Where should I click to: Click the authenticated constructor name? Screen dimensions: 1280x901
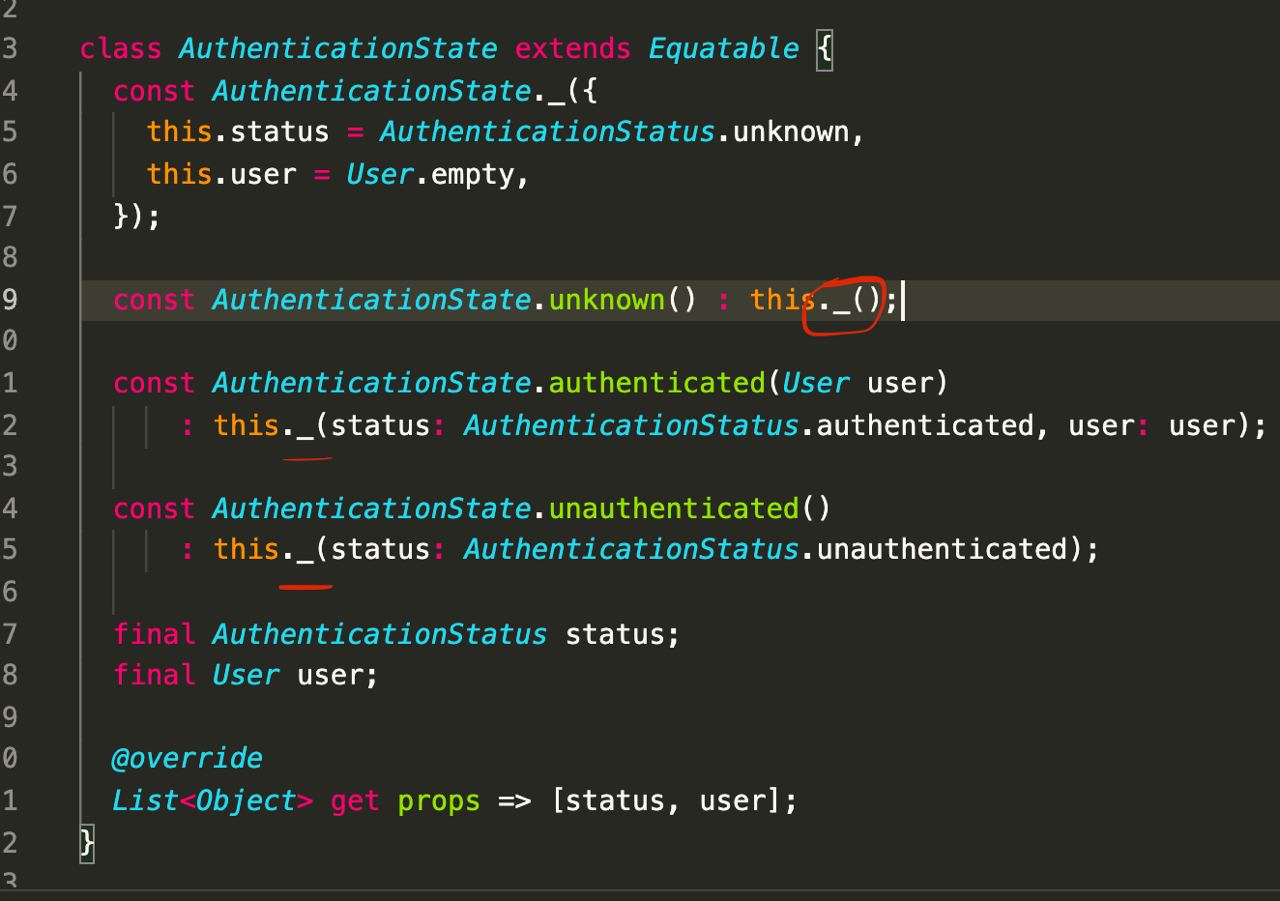(656, 383)
